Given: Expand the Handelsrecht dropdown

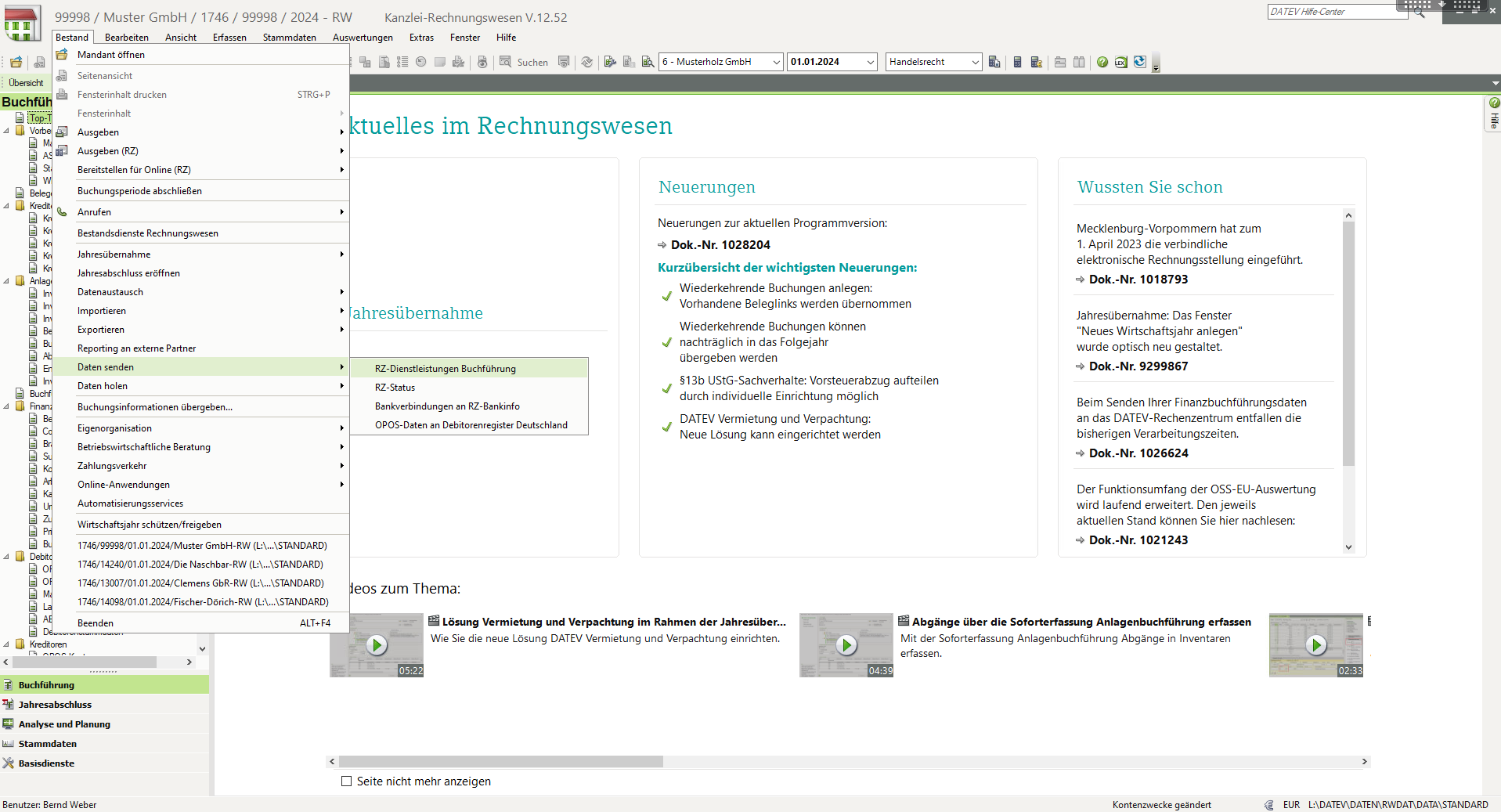Looking at the screenshot, I should pyautogui.click(x=975, y=62).
